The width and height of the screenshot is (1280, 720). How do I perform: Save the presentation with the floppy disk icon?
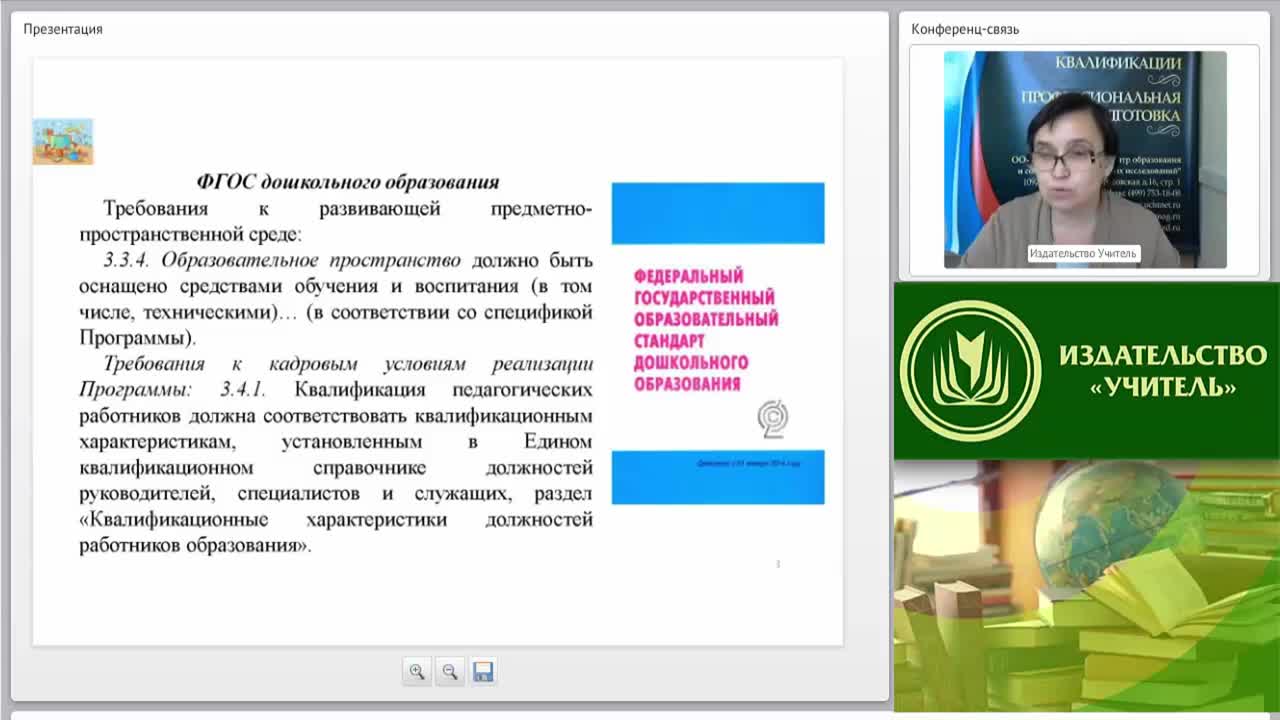coord(483,671)
